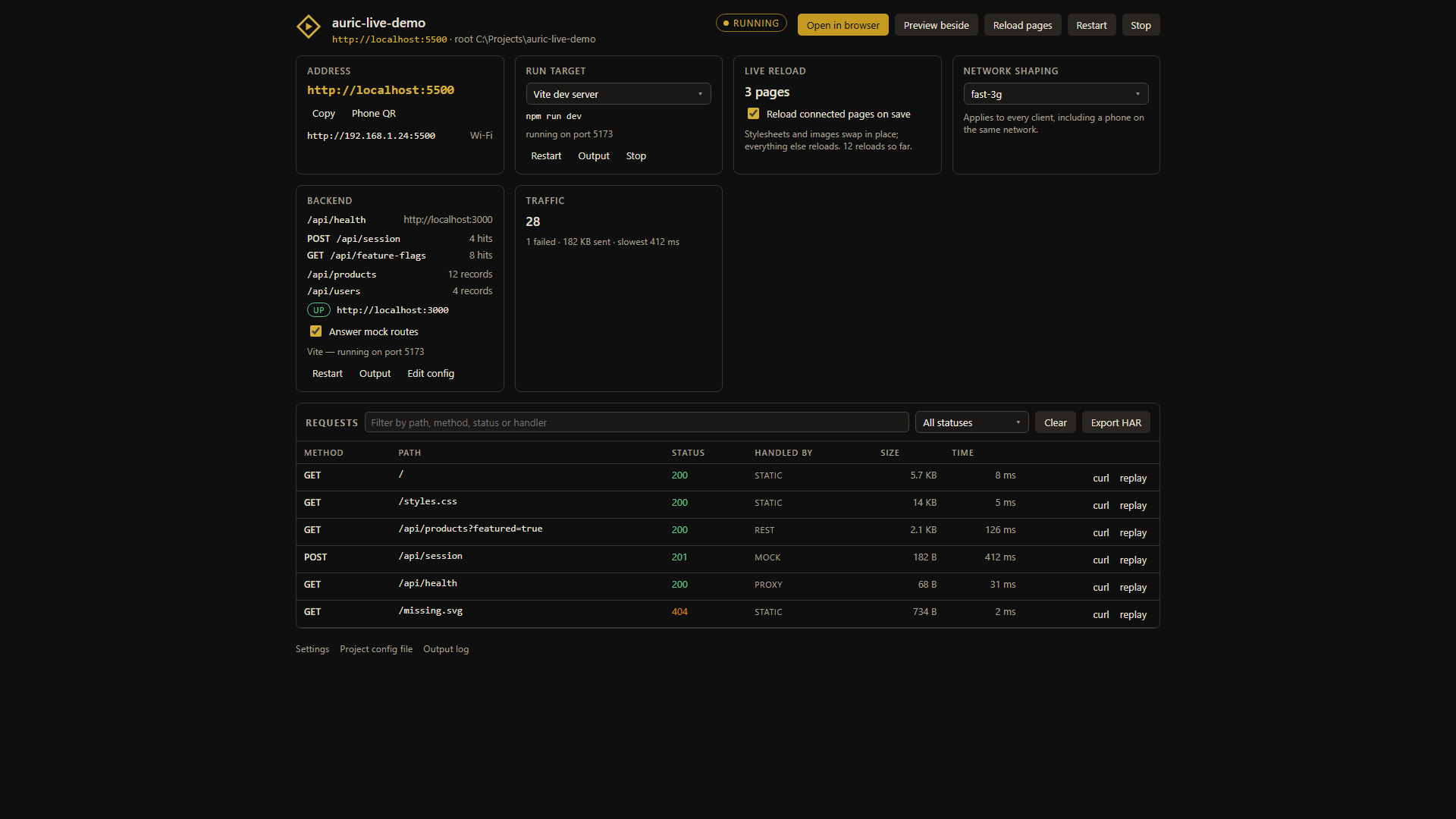Click the http://localhost:3000 backend URL beside UP
This screenshot has height=819, width=1456.
coord(392,310)
